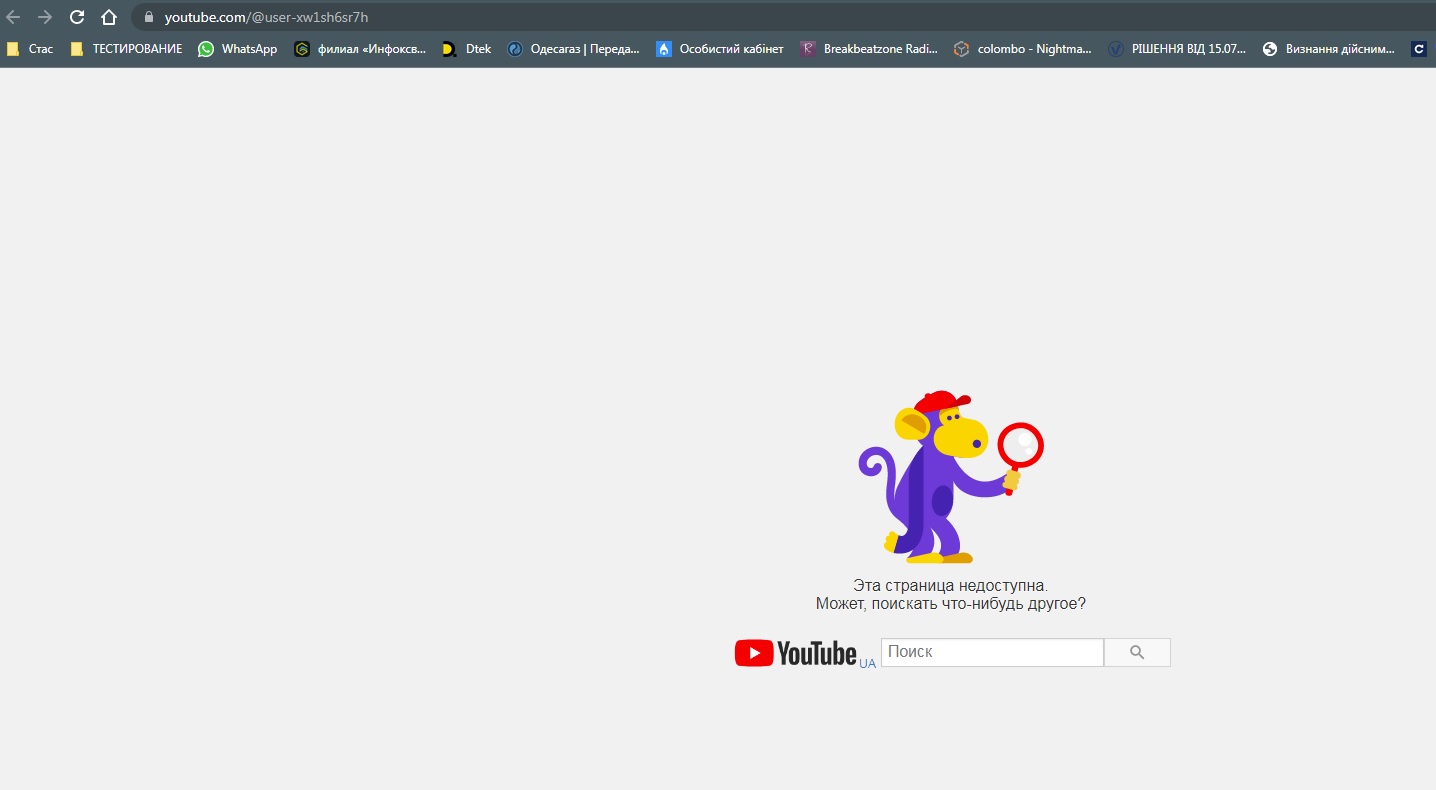The image size is (1436, 790).
Task: Open the Breakbeatzone Radio bookmark
Action: 869,49
